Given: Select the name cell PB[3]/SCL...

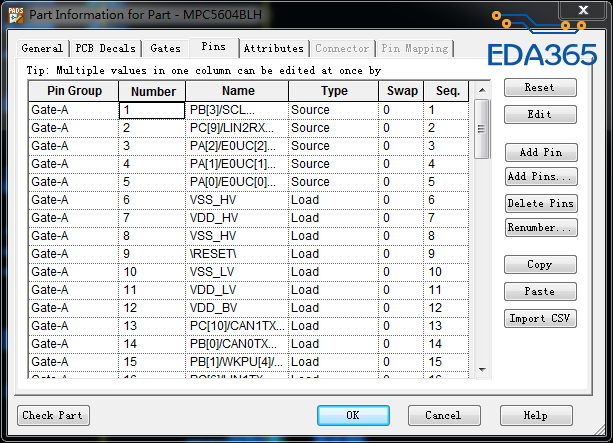Looking at the screenshot, I should tap(237, 110).
